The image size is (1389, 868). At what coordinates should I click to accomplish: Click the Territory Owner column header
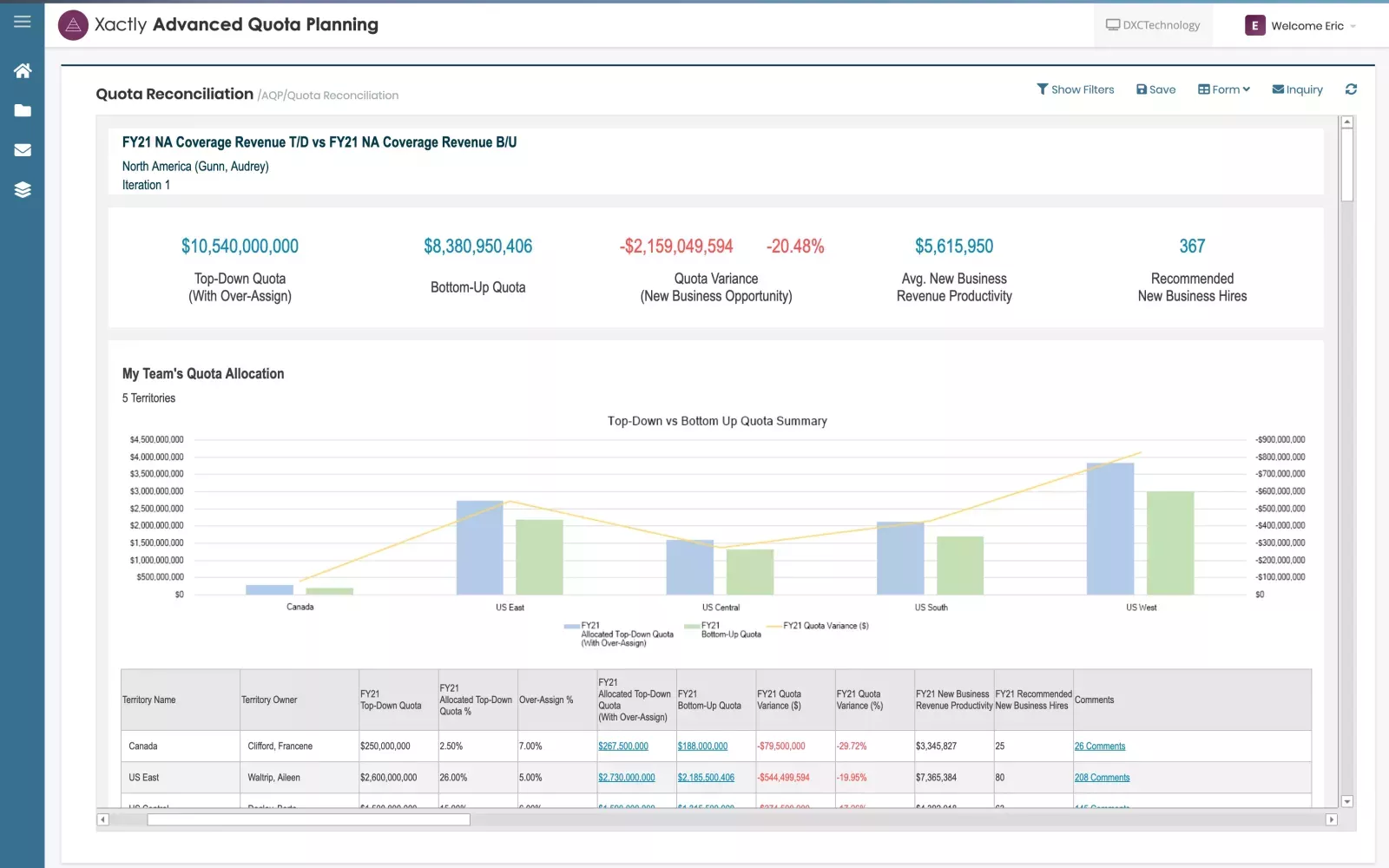pyautogui.click(x=300, y=700)
